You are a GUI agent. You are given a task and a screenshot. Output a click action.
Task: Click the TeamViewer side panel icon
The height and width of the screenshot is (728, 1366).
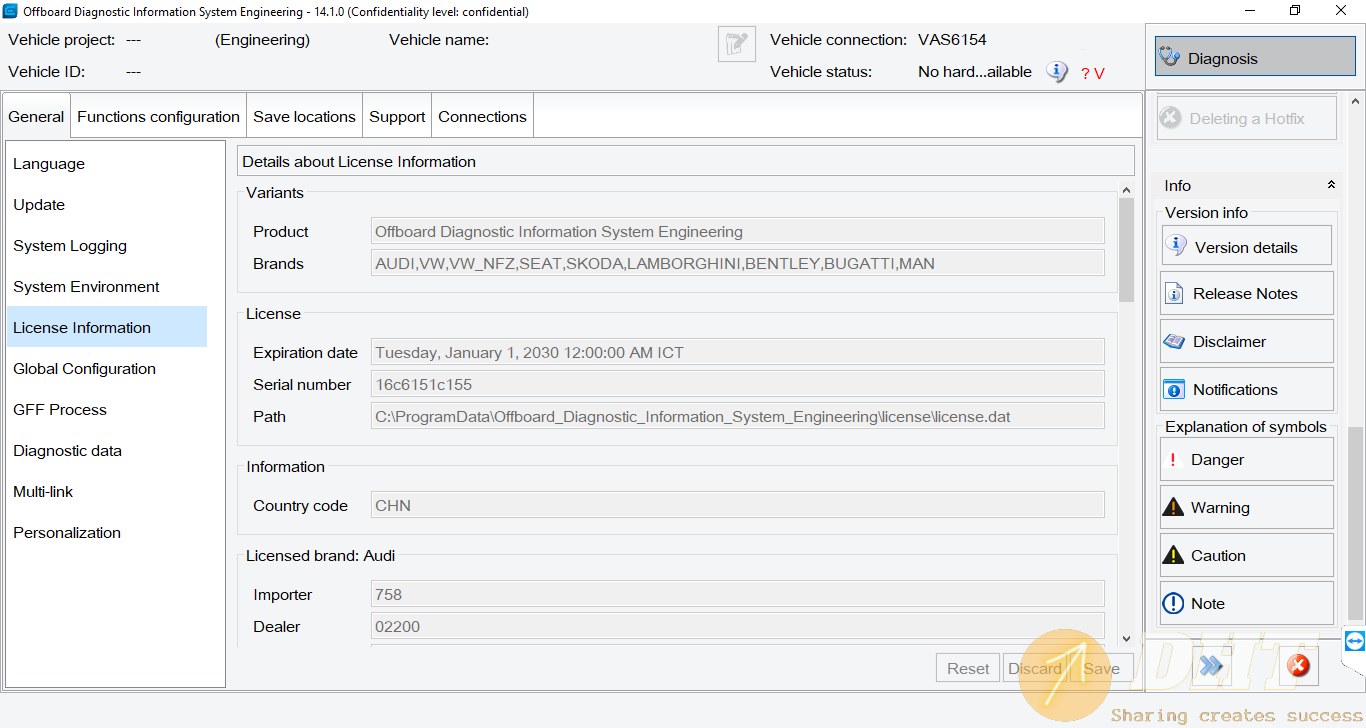[x=1355, y=641]
